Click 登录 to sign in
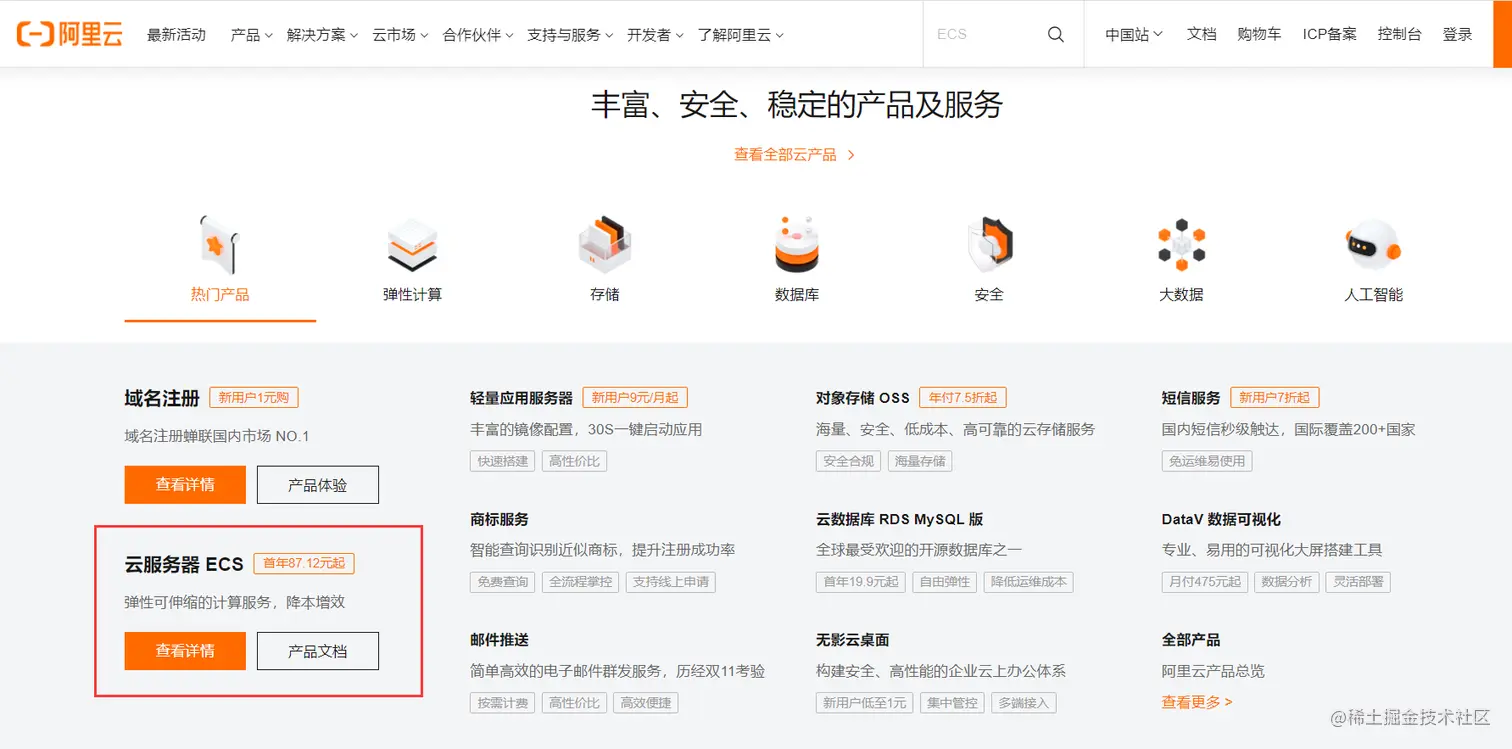This screenshot has height=749, width=1512. [x=1457, y=34]
